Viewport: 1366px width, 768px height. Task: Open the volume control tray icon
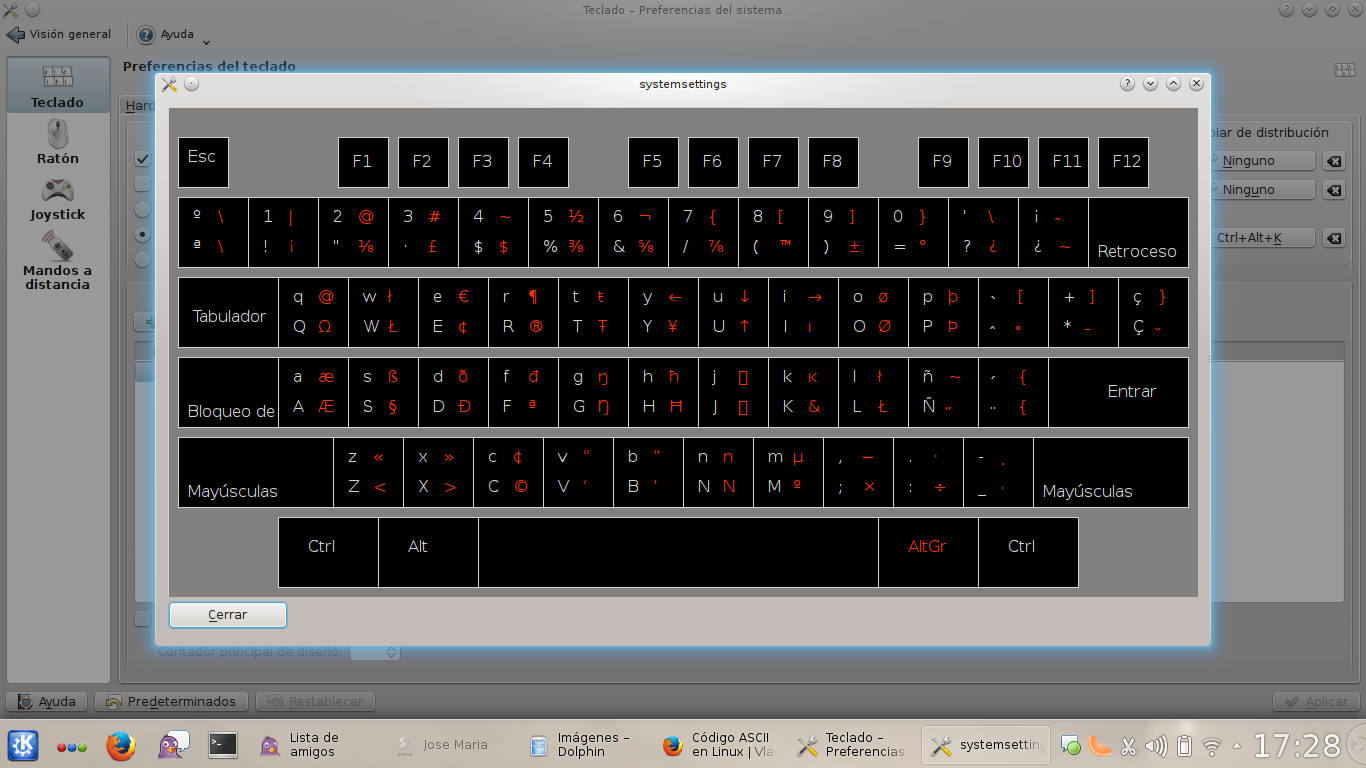click(x=1156, y=746)
